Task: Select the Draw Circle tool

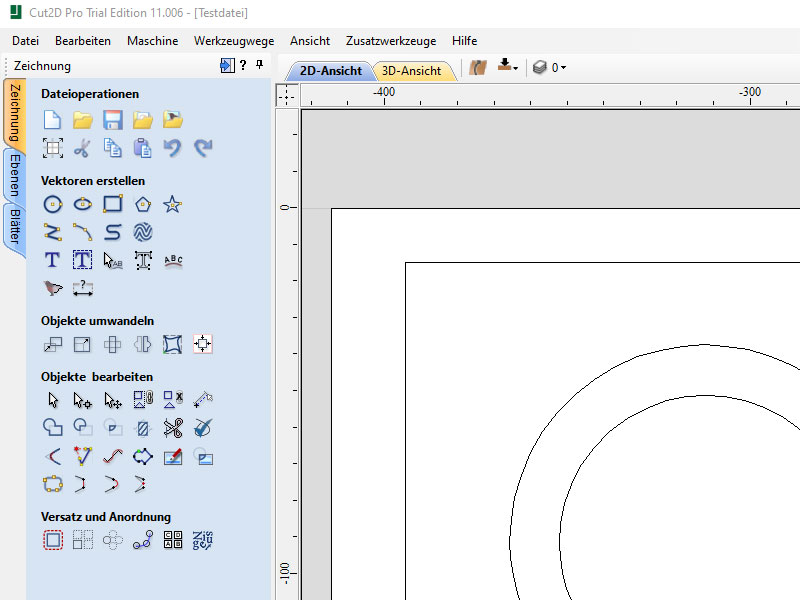Action: [x=53, y=205]
